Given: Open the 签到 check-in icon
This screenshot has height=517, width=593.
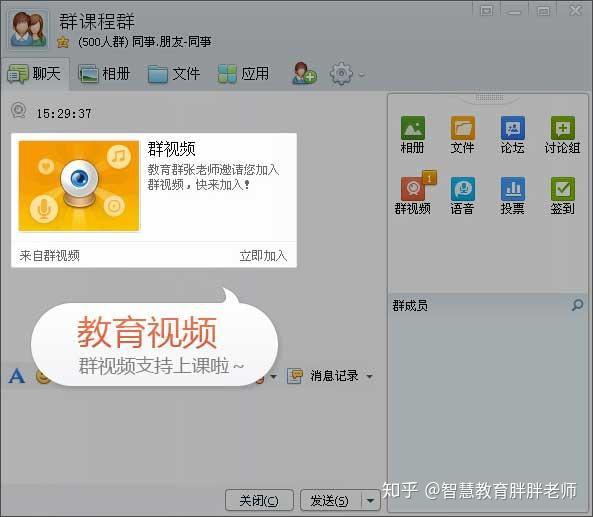Looking at the screenshot, I should (562, 196).
